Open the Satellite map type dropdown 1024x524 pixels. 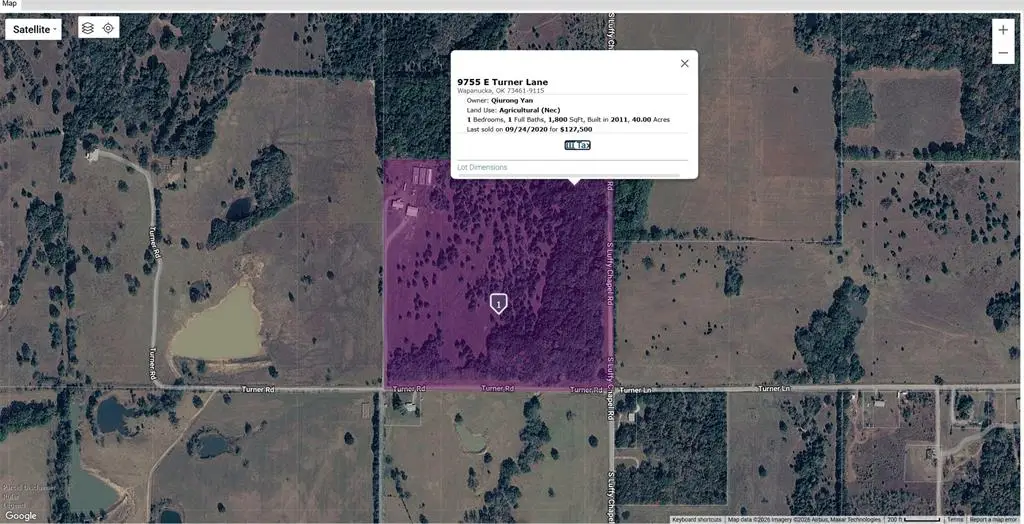click(33, 29)
